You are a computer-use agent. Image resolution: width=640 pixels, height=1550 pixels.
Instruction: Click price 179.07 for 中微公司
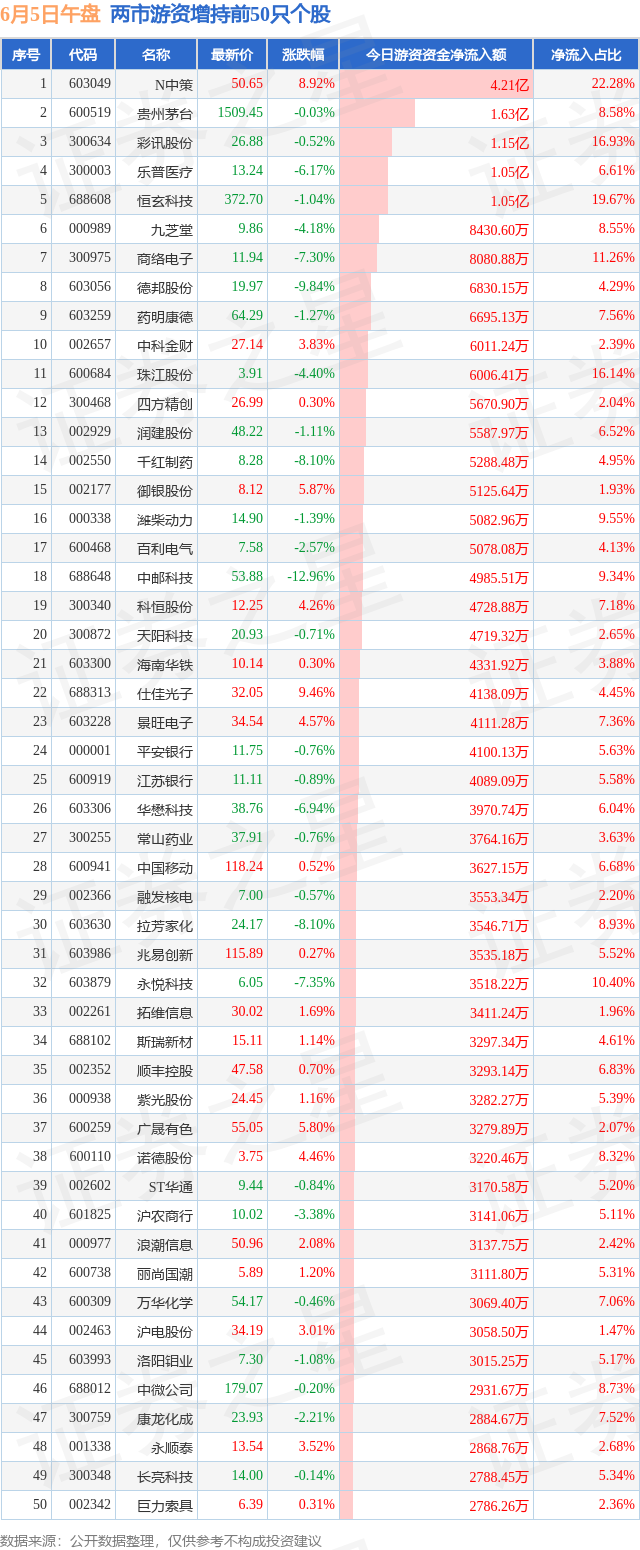click(x=244, y=1389)
